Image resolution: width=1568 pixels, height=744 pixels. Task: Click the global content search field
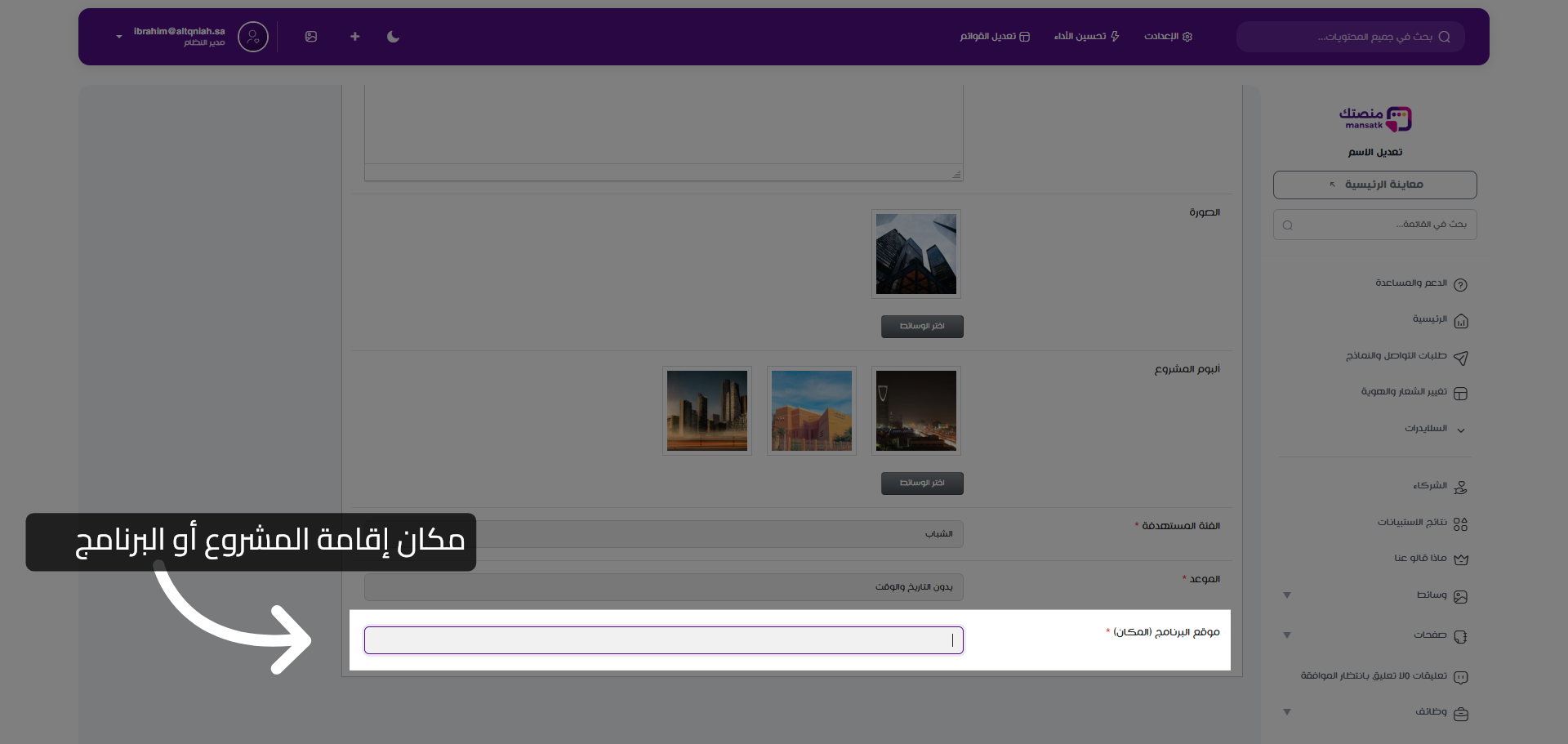click(1350, 37)
